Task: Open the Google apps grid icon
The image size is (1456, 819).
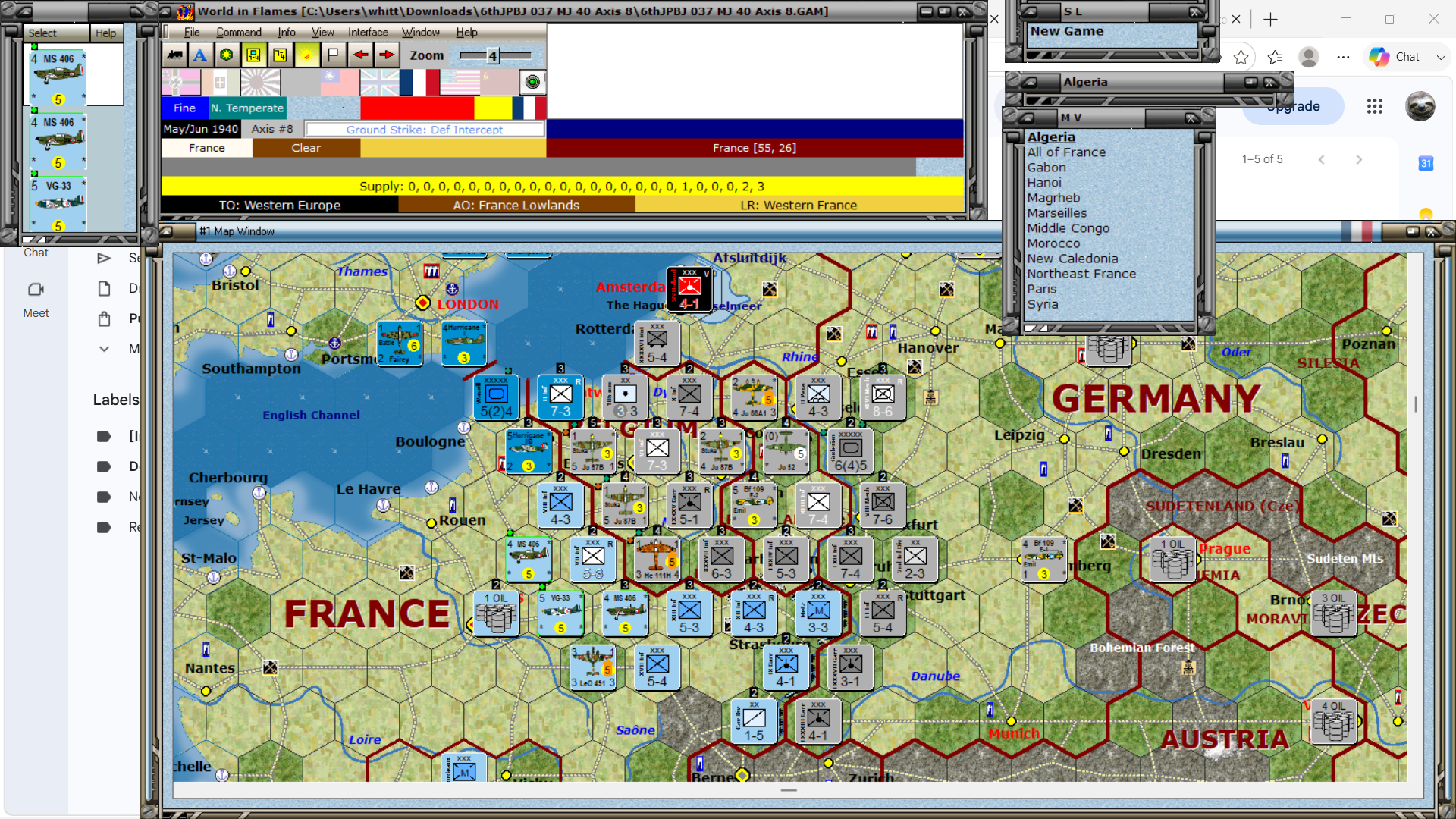Action: [x=1375, y=106]
